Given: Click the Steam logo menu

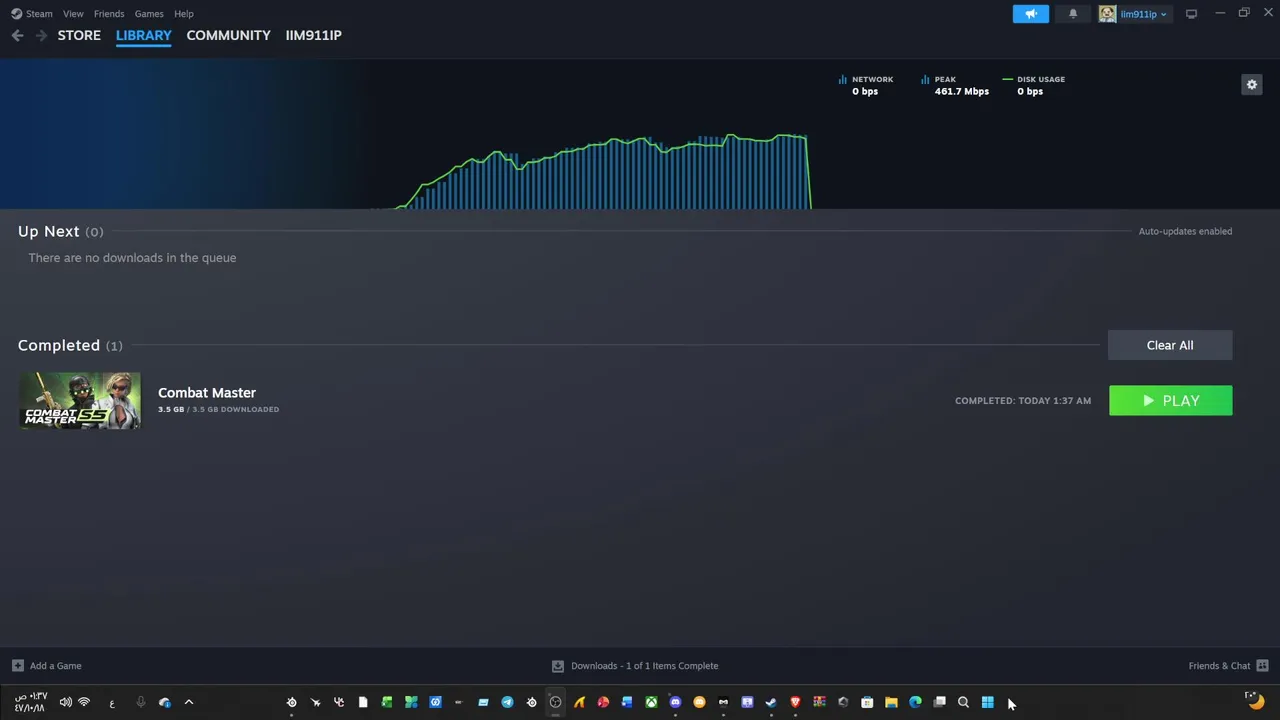Looking at the screenshot, I should click(32, 14).
